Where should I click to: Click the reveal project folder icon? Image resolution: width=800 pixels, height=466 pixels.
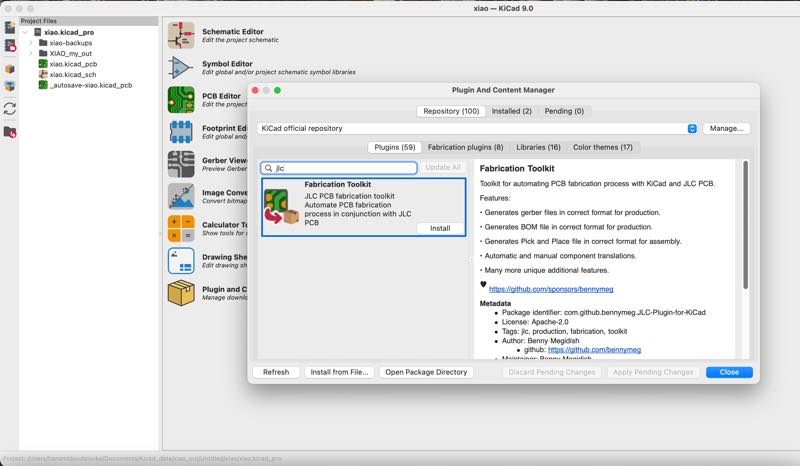(x=10, y=132)
